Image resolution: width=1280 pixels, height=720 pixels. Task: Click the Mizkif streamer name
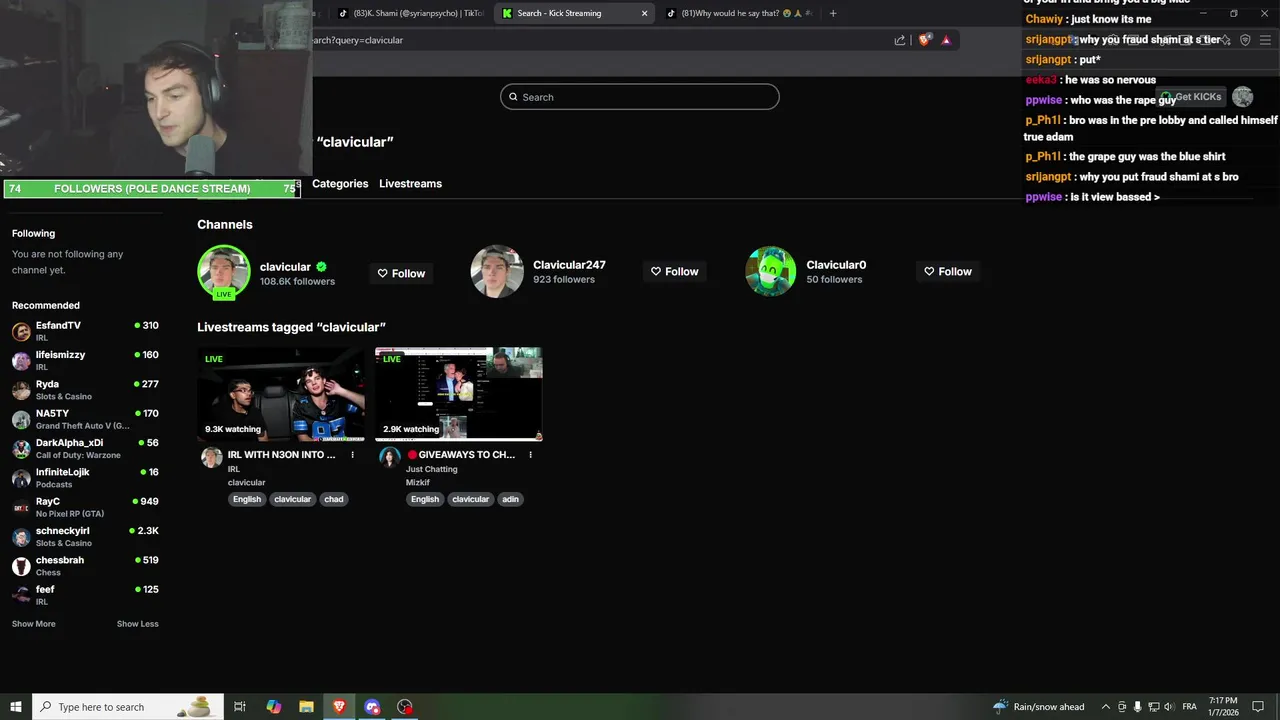click(417, 482)
